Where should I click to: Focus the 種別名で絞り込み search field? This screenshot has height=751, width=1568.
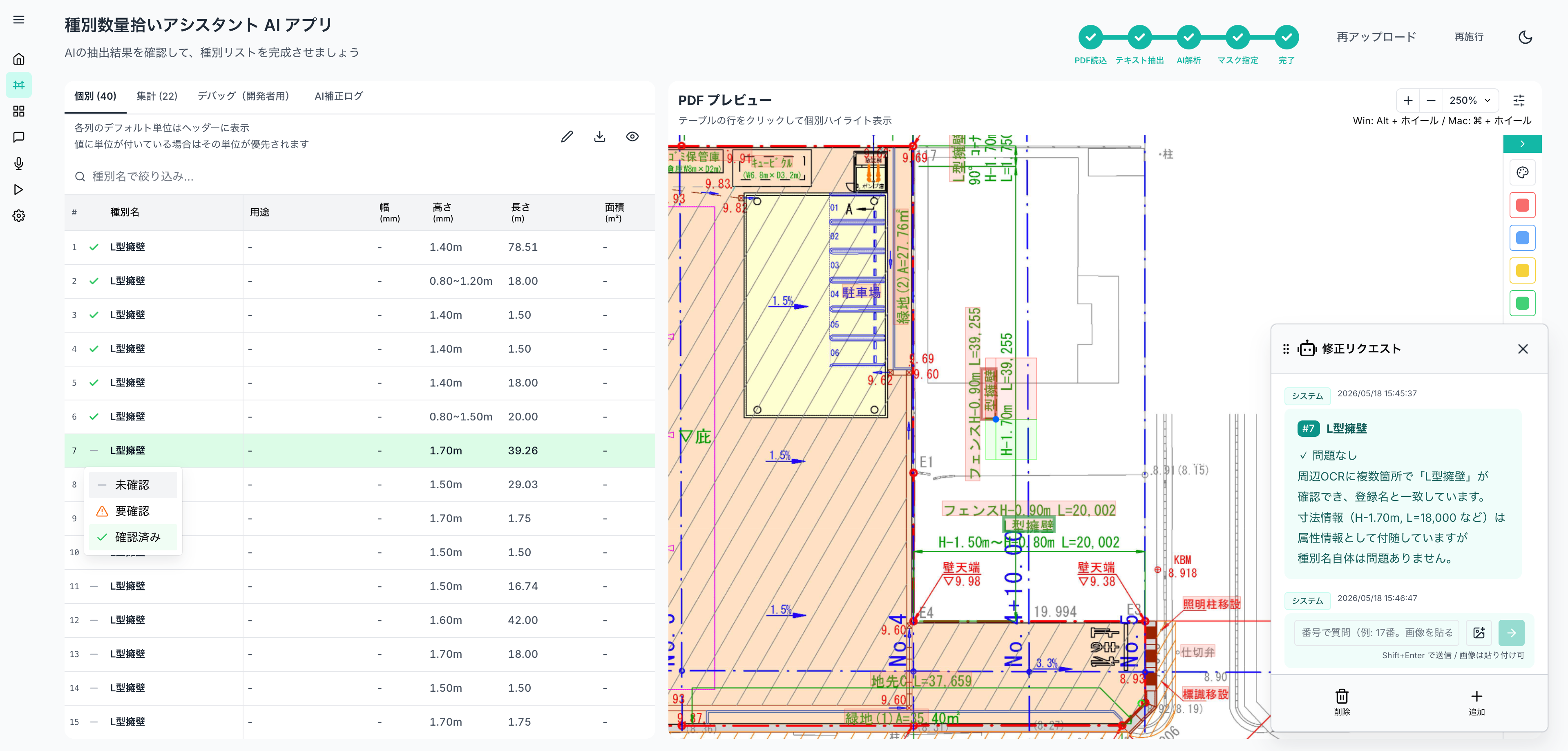tap(359, 177)
